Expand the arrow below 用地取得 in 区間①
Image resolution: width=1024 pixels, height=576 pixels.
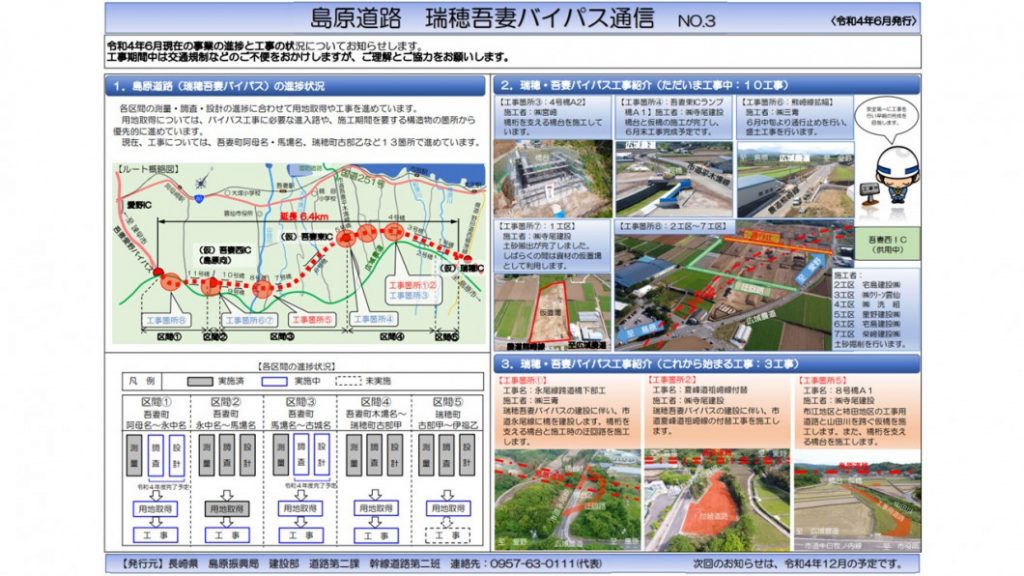click(157, 522)
